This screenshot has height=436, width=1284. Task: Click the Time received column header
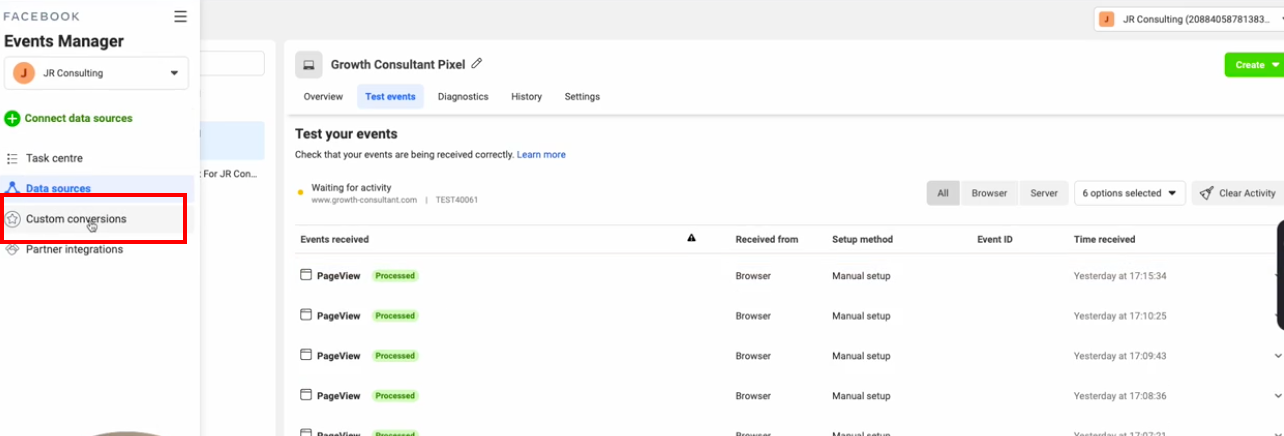point(1104,239)
